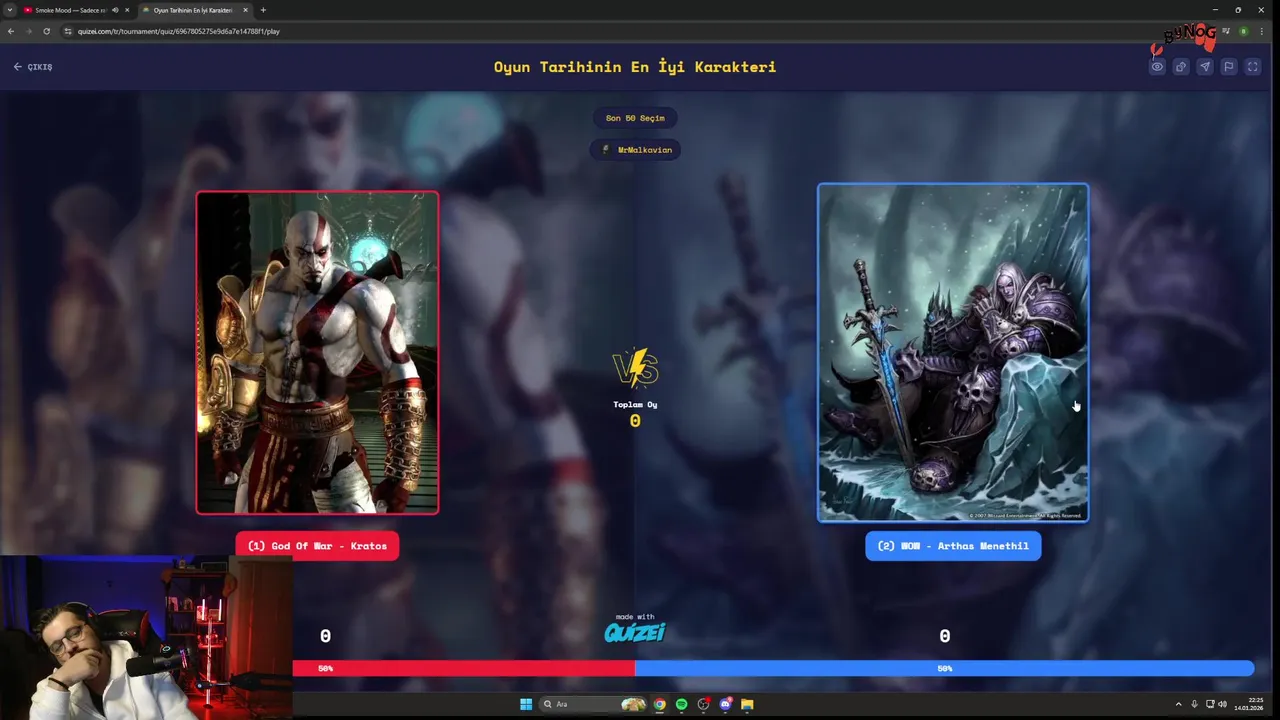Click the microphone tray icon
This screenshot has height=720, width=1280.
[x=1194, y=704]
